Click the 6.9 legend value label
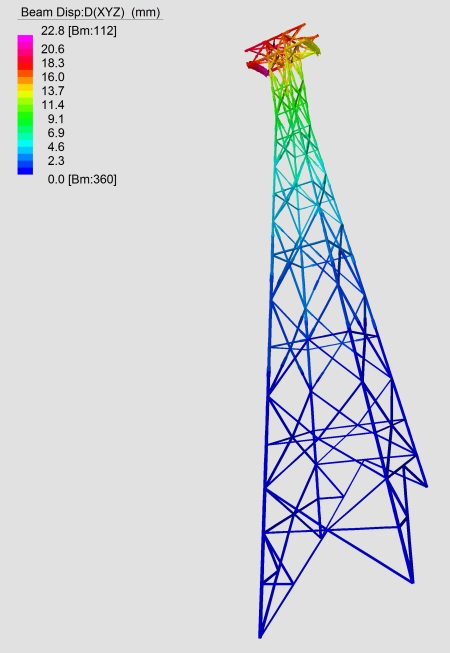The width and height of the screenshot is (450, 653). tap(56, 133)
